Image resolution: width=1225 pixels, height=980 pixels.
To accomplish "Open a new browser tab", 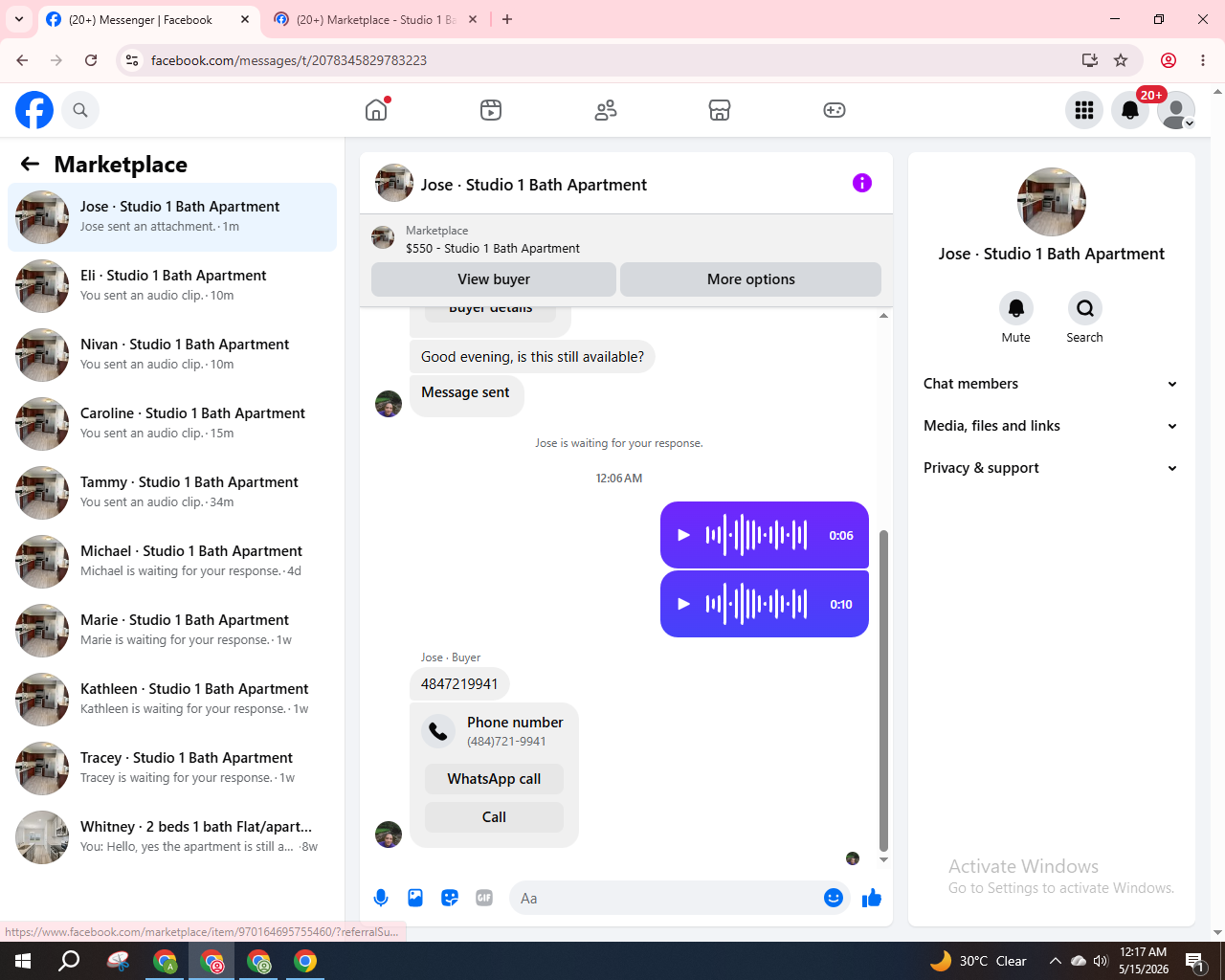I will (x=507, y=19).
